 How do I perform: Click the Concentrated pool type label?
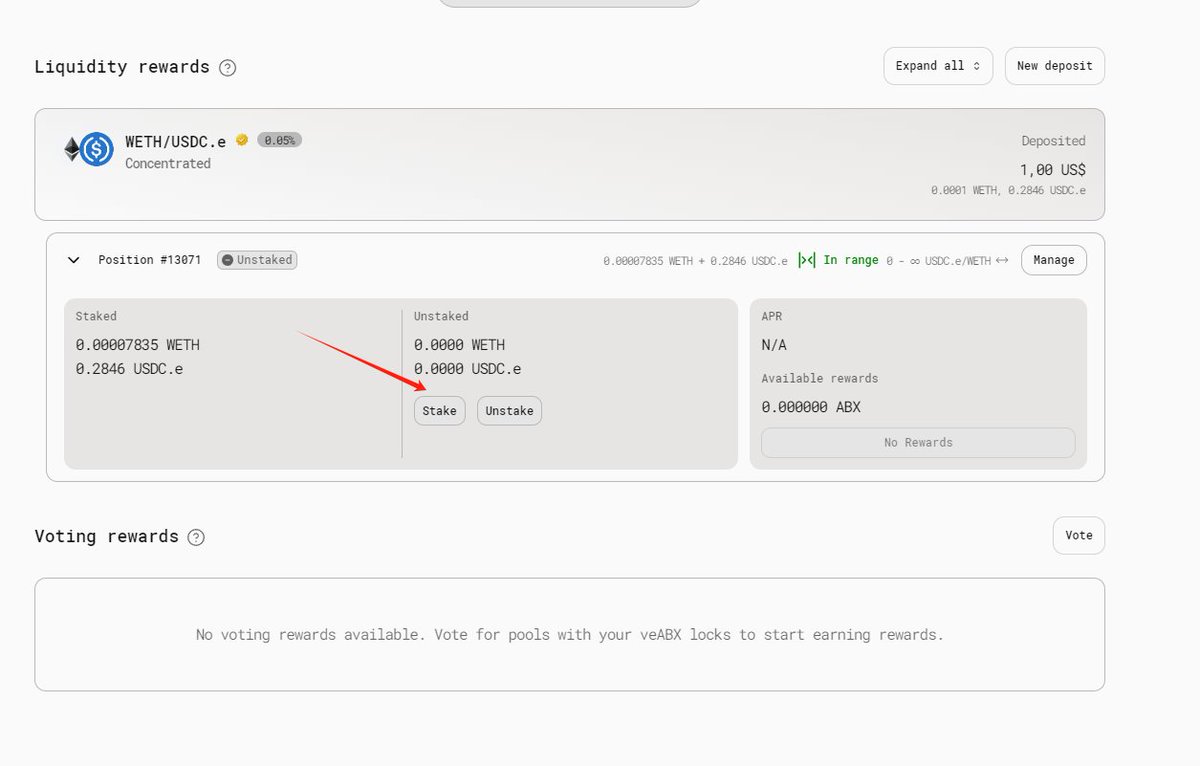[x=168, y=164]
